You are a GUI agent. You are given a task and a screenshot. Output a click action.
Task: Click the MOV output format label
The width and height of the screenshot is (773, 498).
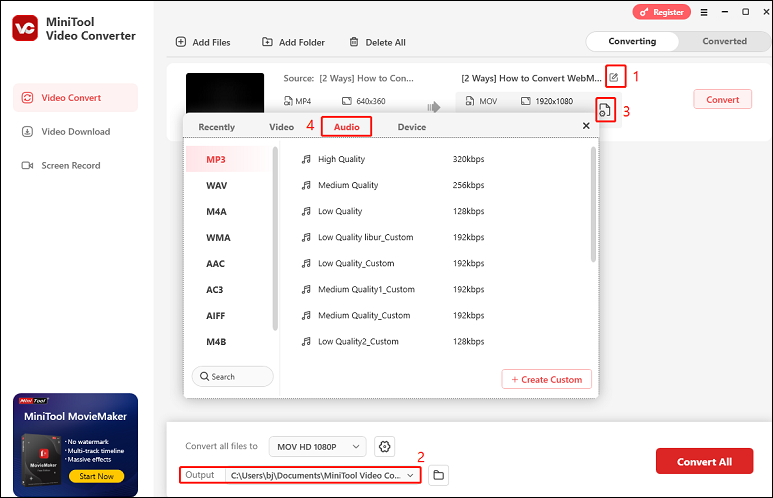[x=488, y=101]
